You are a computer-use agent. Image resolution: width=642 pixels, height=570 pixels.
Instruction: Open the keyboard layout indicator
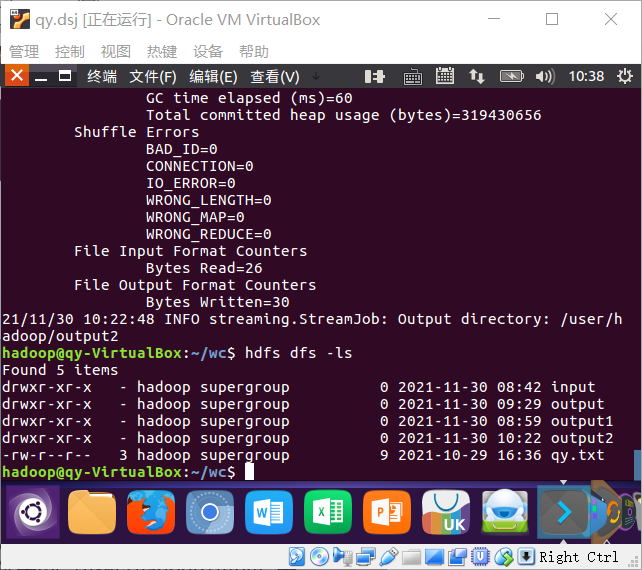tap(413, 77)
